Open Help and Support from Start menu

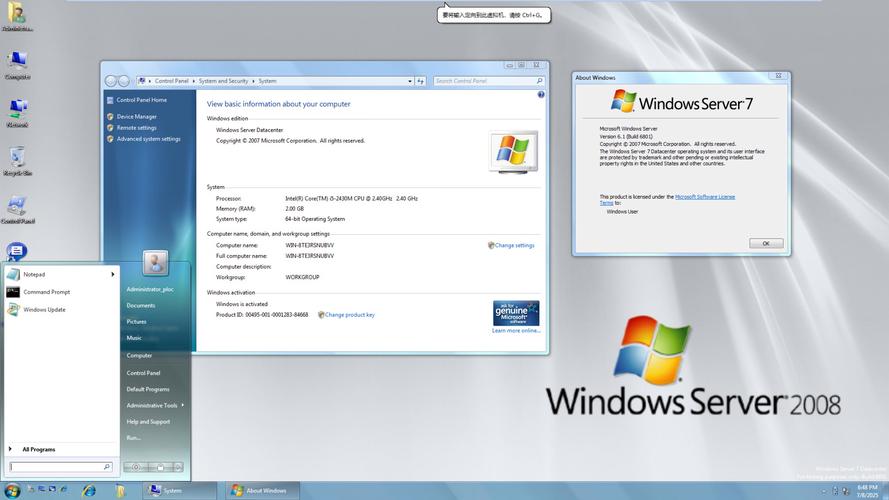(x=148, y=422)
